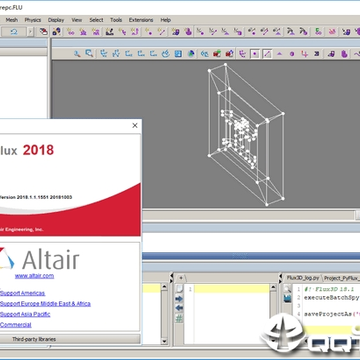Open Support Europe Middle East & Africa link

45,304
